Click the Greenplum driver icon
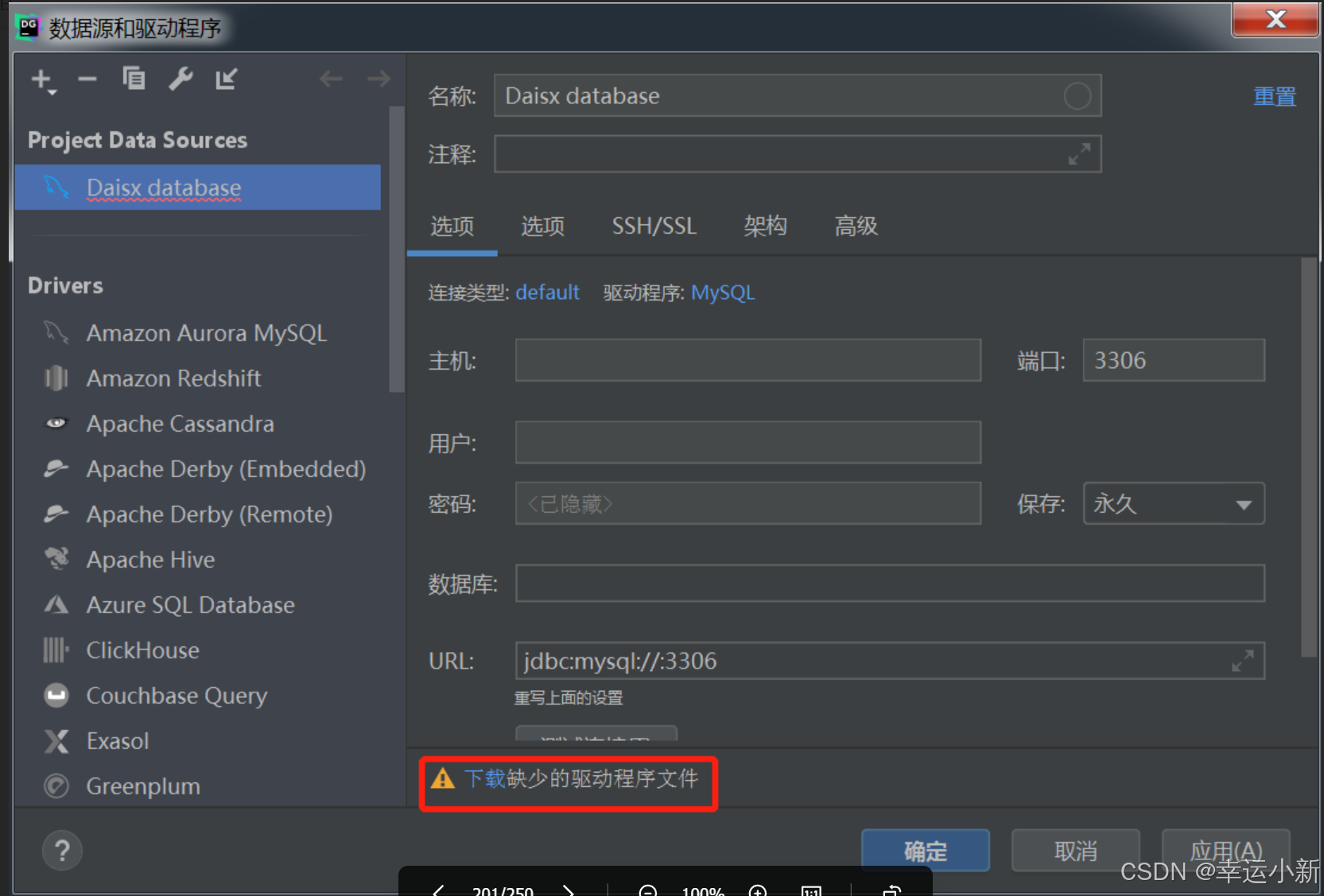 click(x=56, y=786)
